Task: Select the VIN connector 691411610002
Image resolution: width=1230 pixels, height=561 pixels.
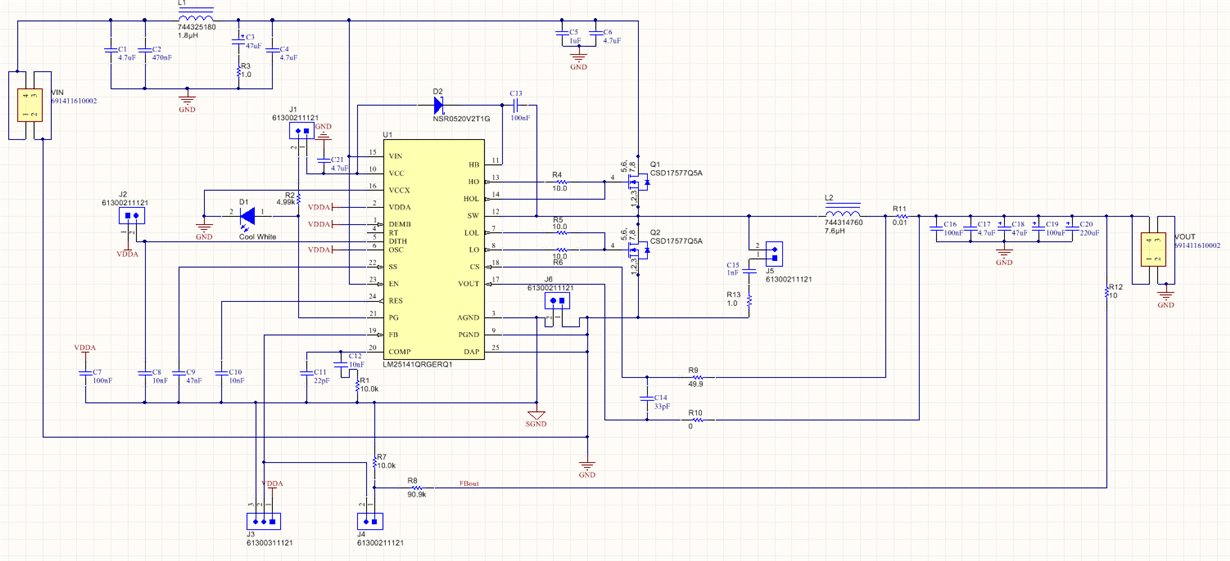Action: point(29,105)
